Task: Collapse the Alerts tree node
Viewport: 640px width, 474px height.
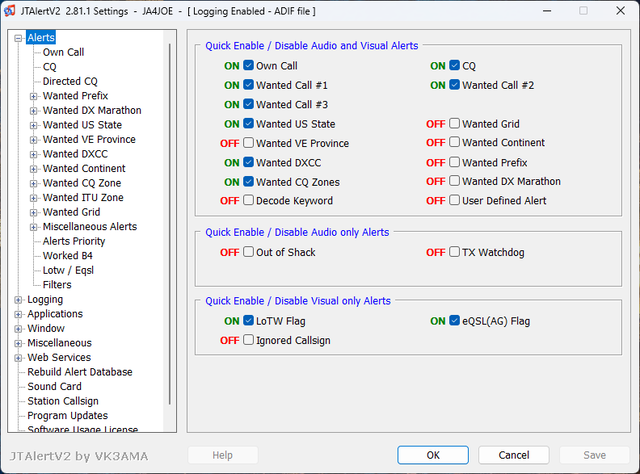Action: tap(18, 38)
